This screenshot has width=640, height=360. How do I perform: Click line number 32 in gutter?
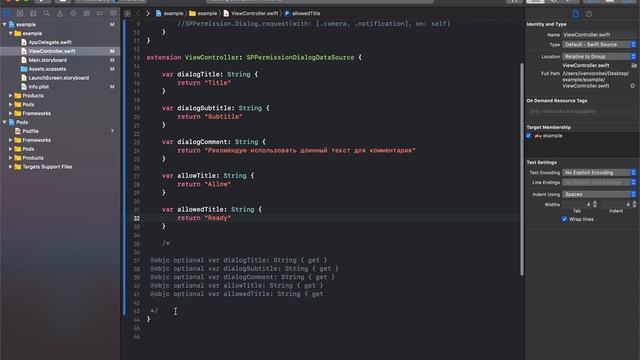136,218
